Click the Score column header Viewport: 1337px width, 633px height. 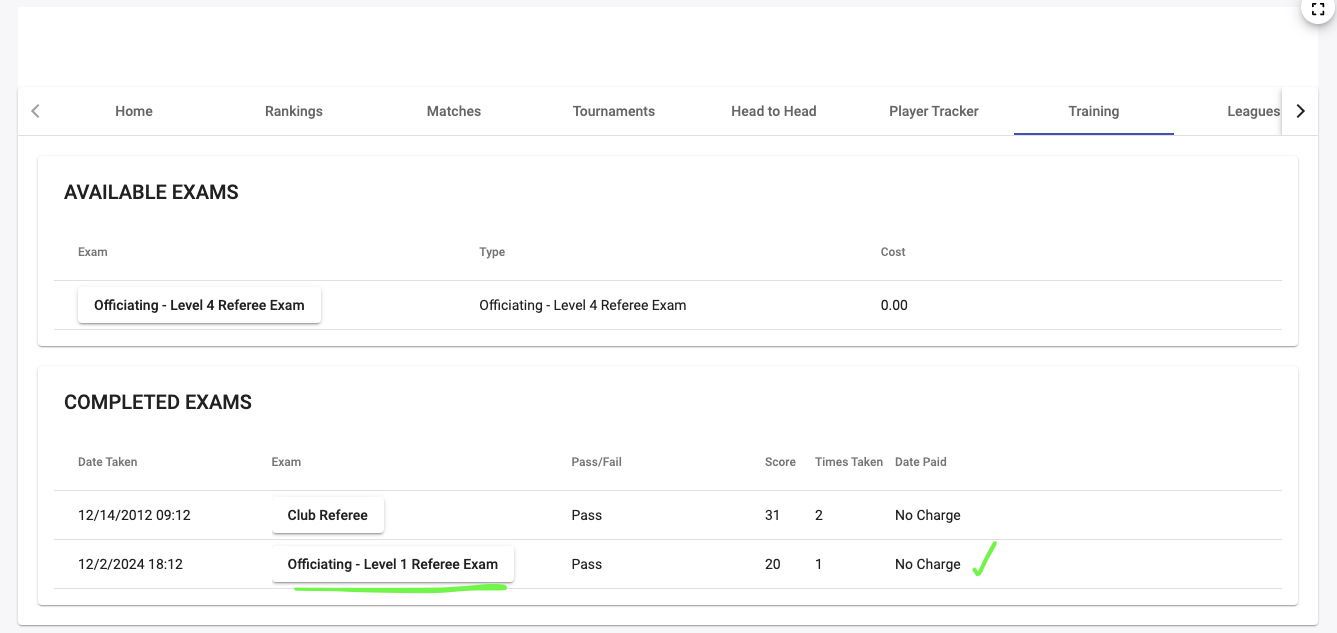pos(780,462)
